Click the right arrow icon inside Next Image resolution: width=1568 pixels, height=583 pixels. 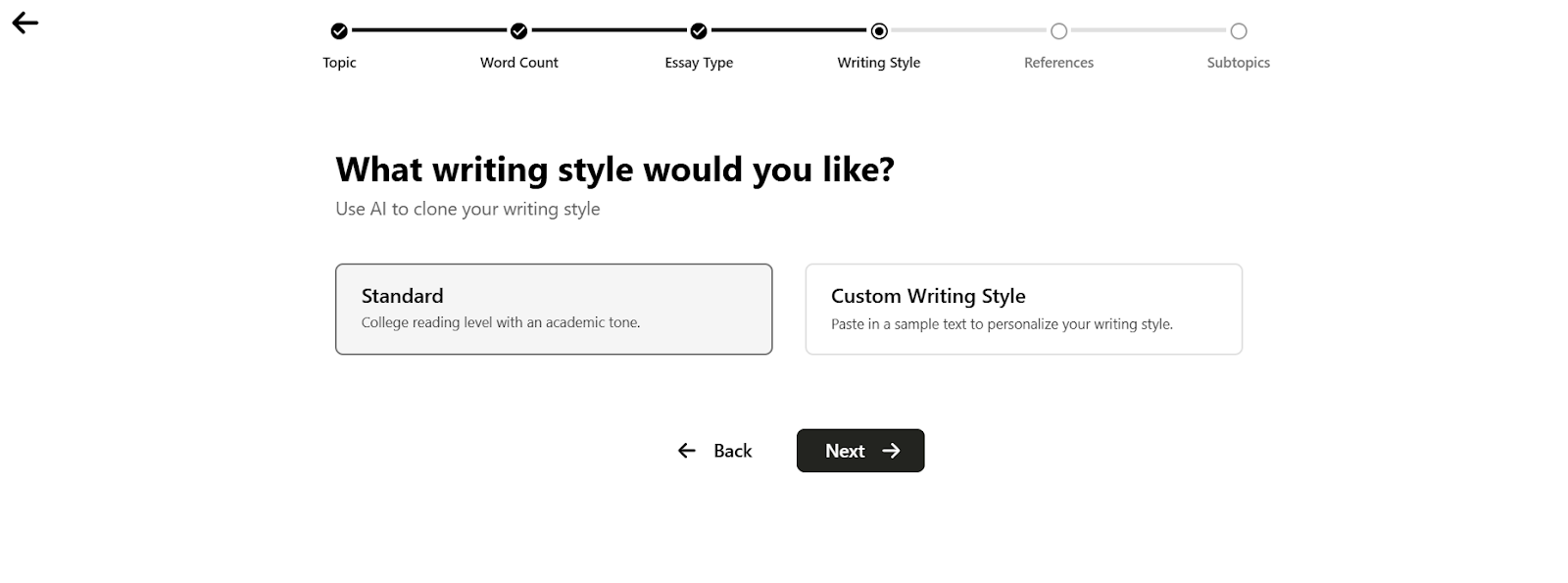click(x=891, y=451)
